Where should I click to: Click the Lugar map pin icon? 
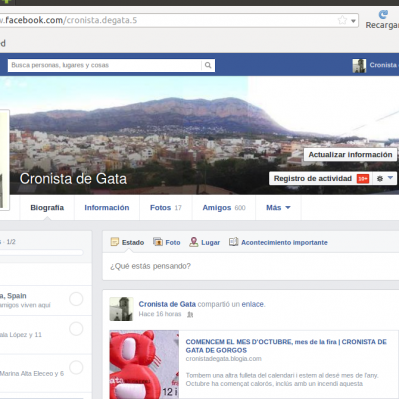click(x=194, y=242)
